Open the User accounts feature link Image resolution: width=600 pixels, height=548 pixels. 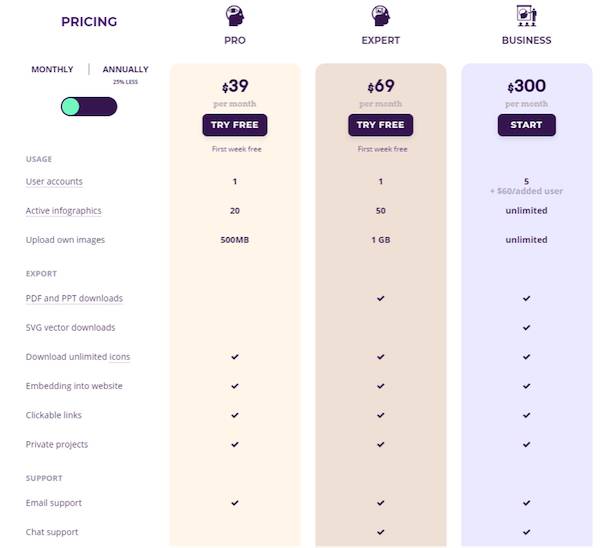point(54,182)
